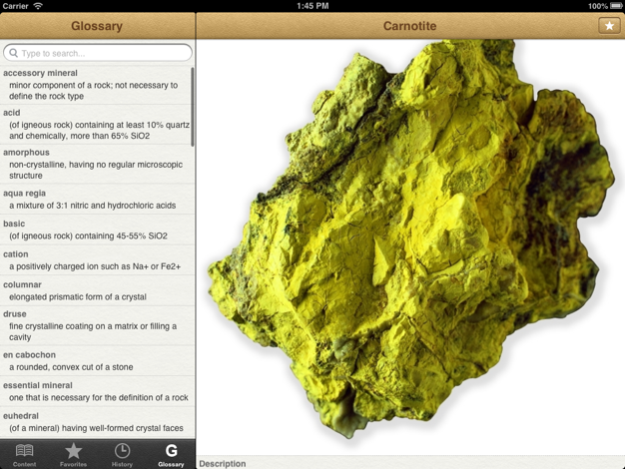The image size is (625, 469).
Task: Tap the 1:45 PM clock in status bar
Action: [x=312, y=6]
